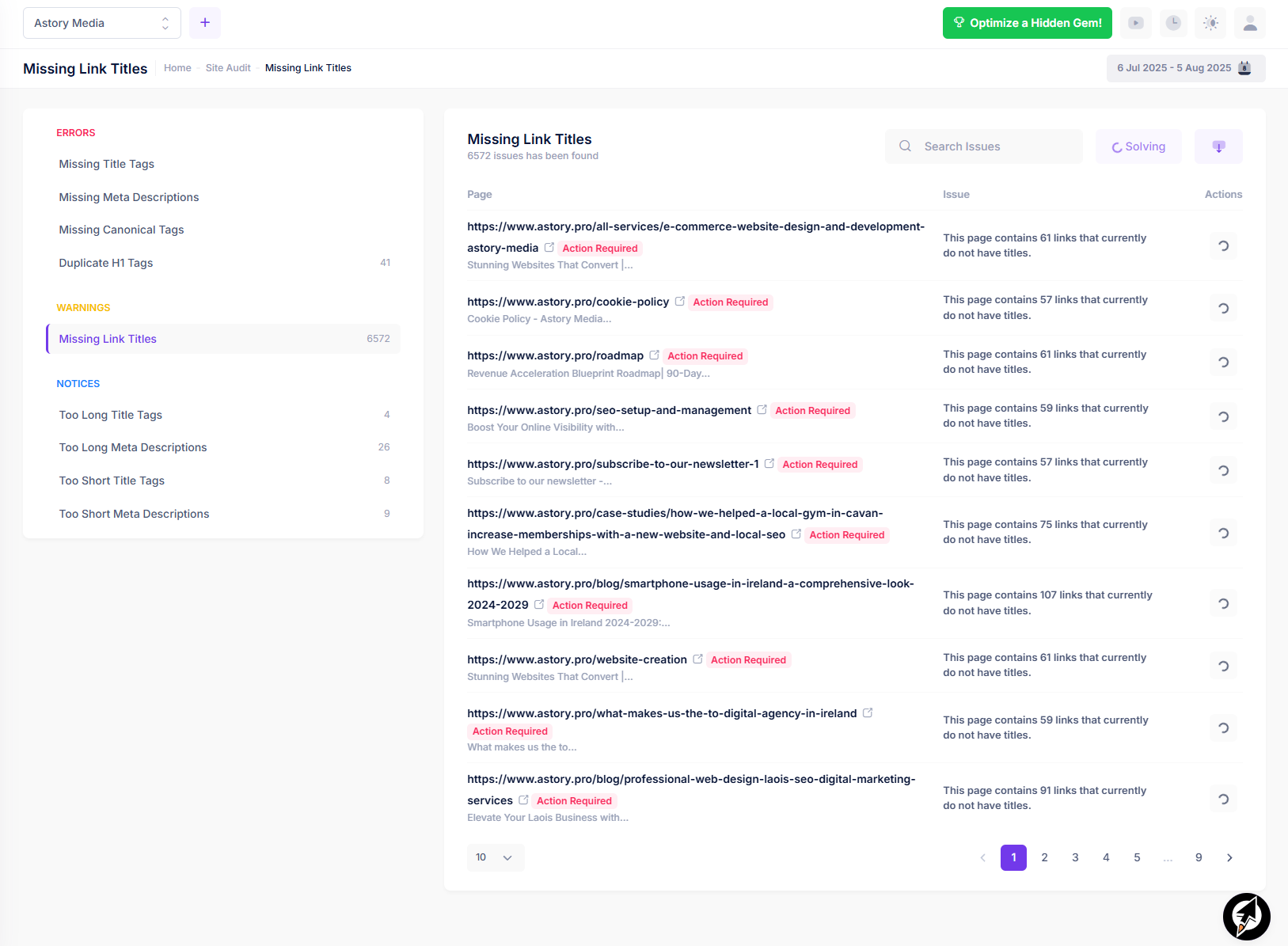Open the history clock icon
The height and width of the screenshot is (946, 1288).
[1173, 23]
